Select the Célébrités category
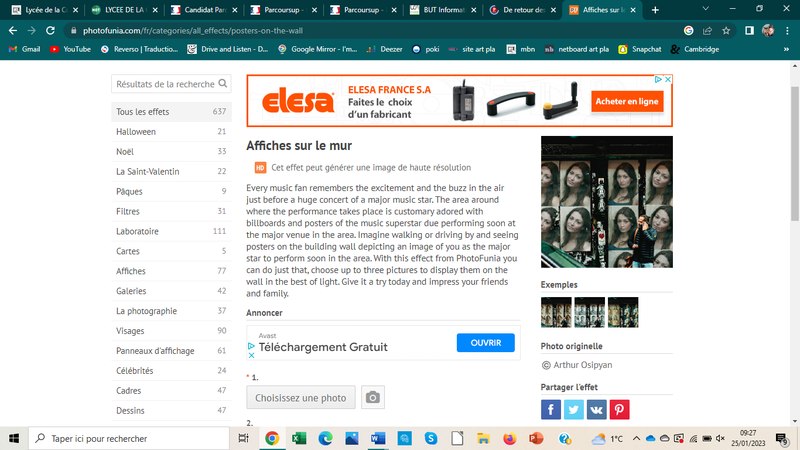This screenshot has width=800, height=450. [171, 370]
